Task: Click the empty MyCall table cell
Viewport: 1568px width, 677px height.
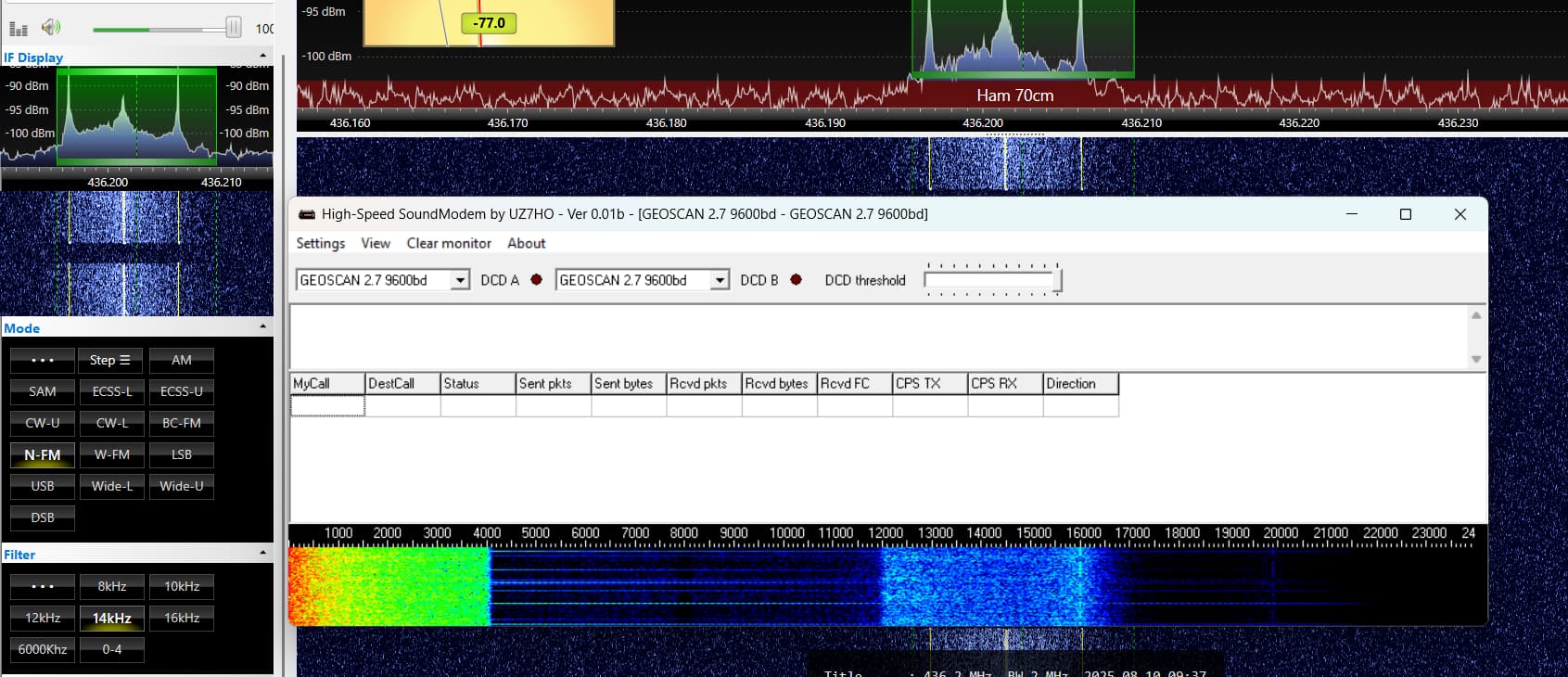Action: (327, 406)
